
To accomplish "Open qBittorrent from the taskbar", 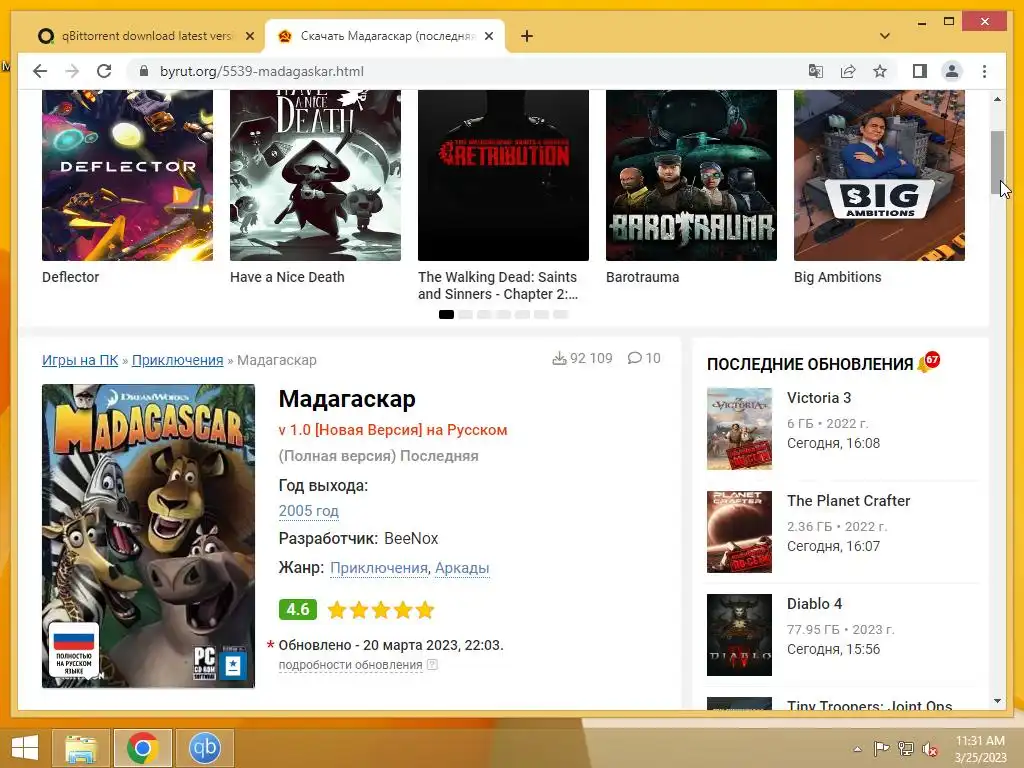I will click(x=204, y=748).
